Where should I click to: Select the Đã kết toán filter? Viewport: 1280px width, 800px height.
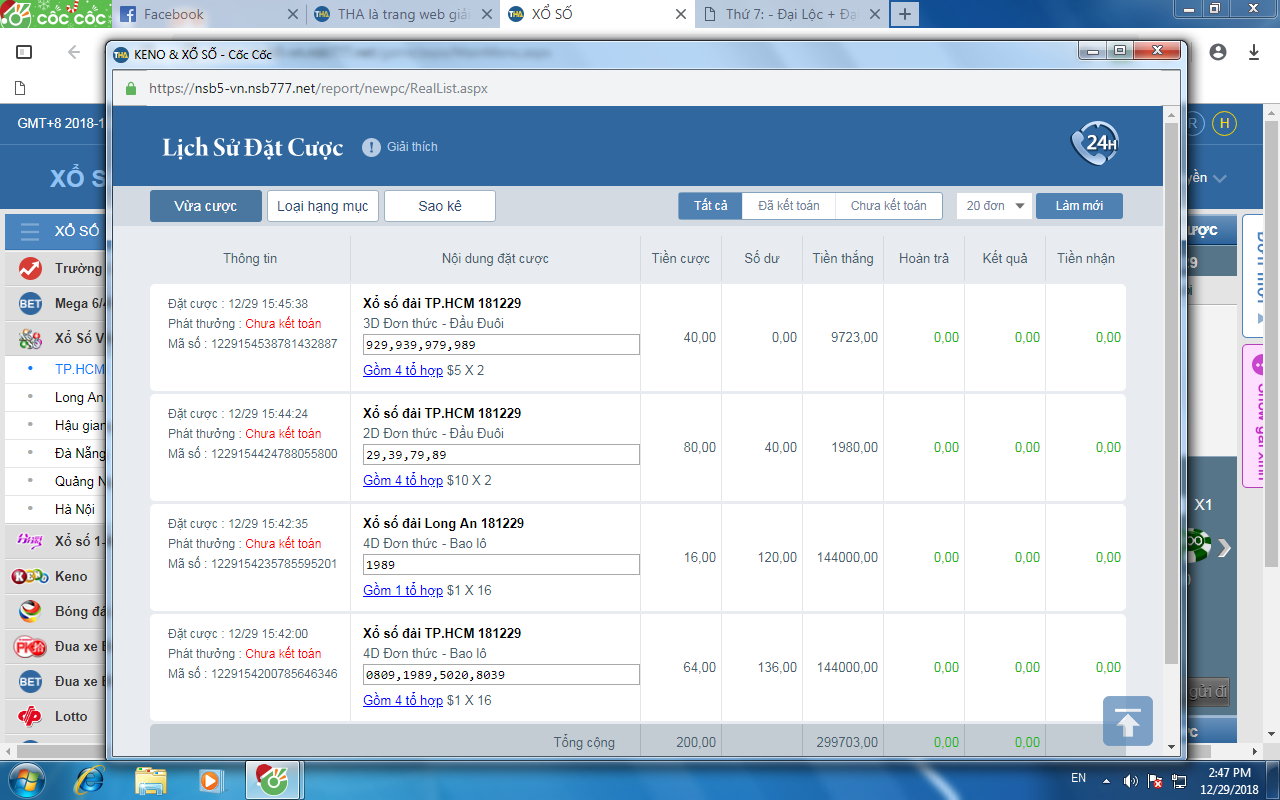[788, 206]
